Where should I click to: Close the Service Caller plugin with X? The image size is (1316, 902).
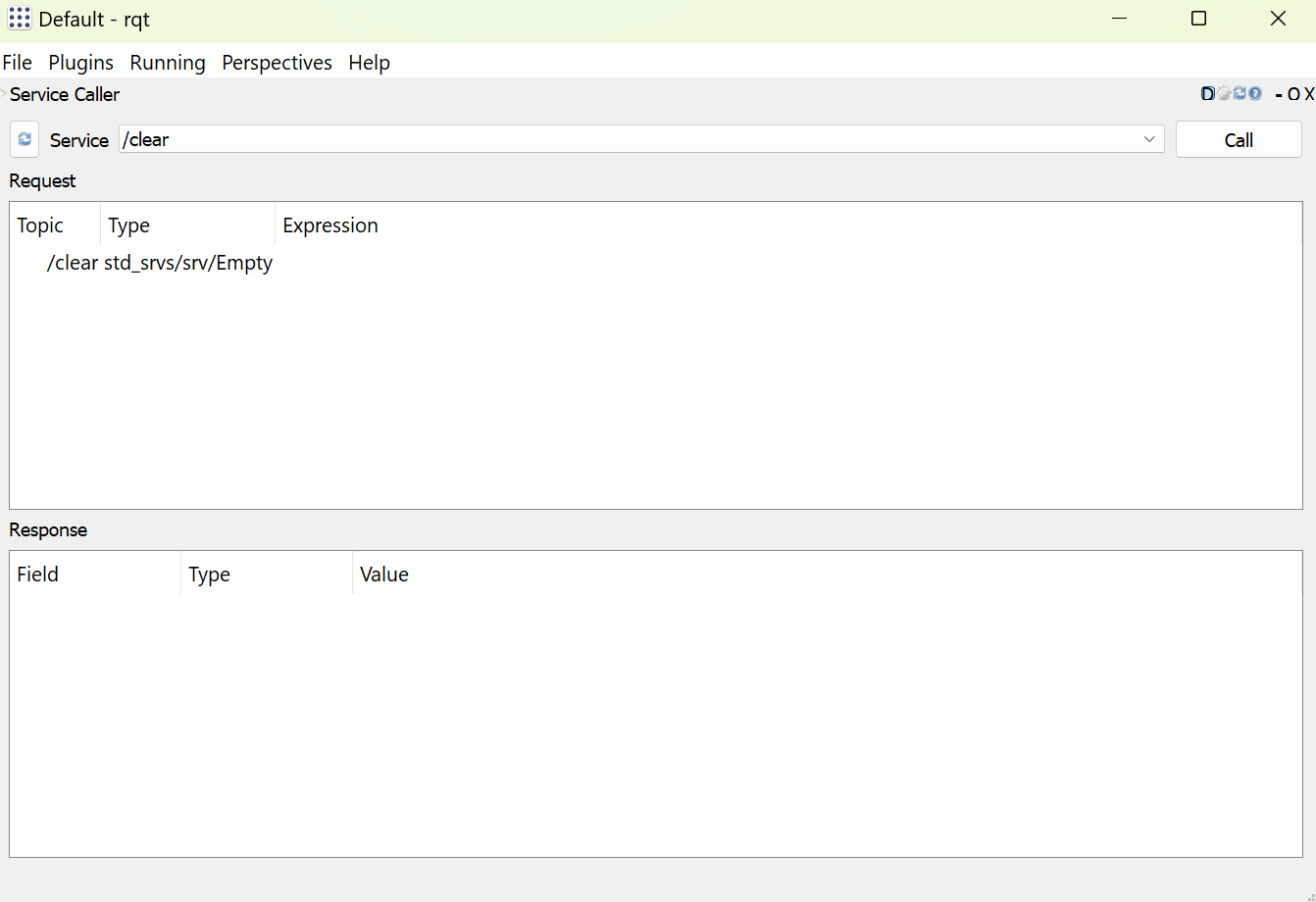click(1309, 95)
